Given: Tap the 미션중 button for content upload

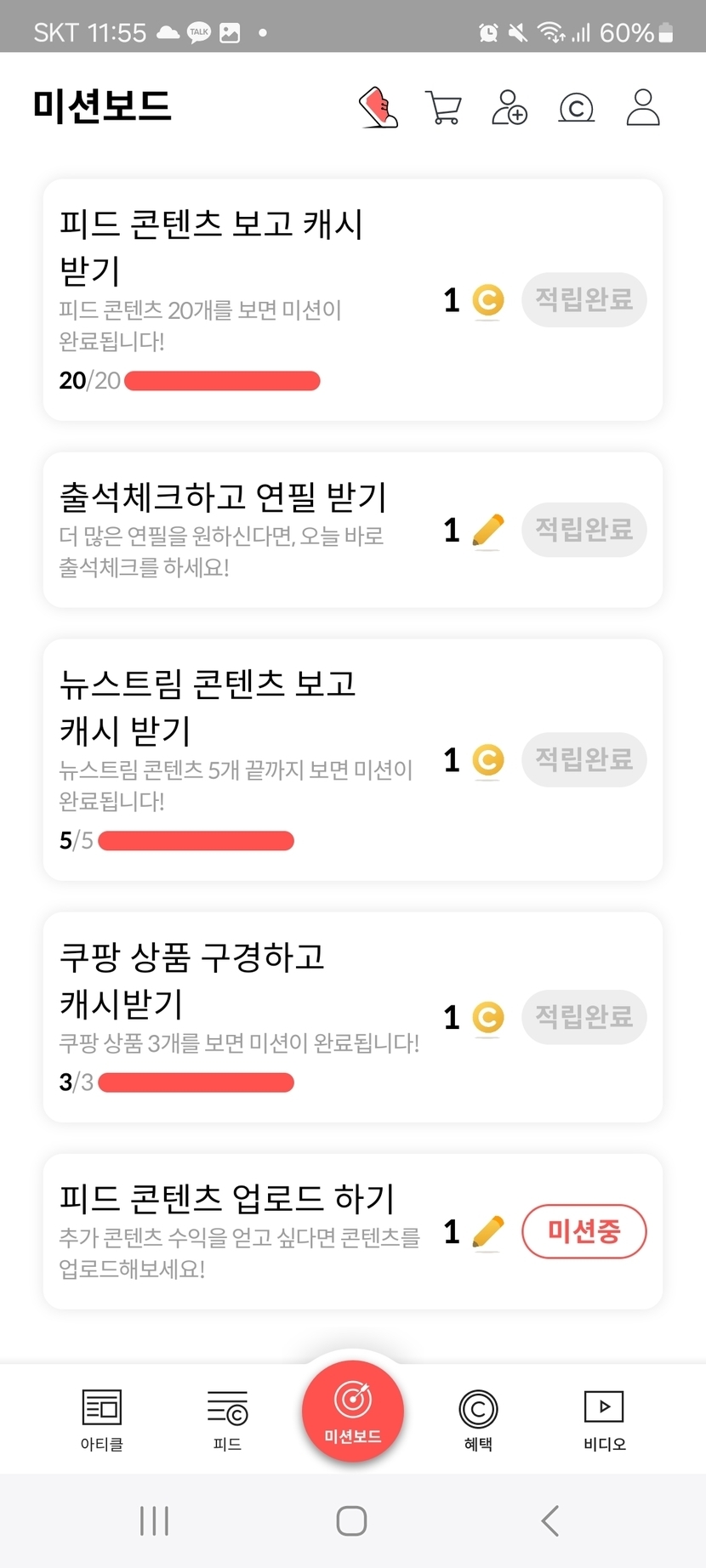Looking at the screenshot, I should pos(584,1230).
